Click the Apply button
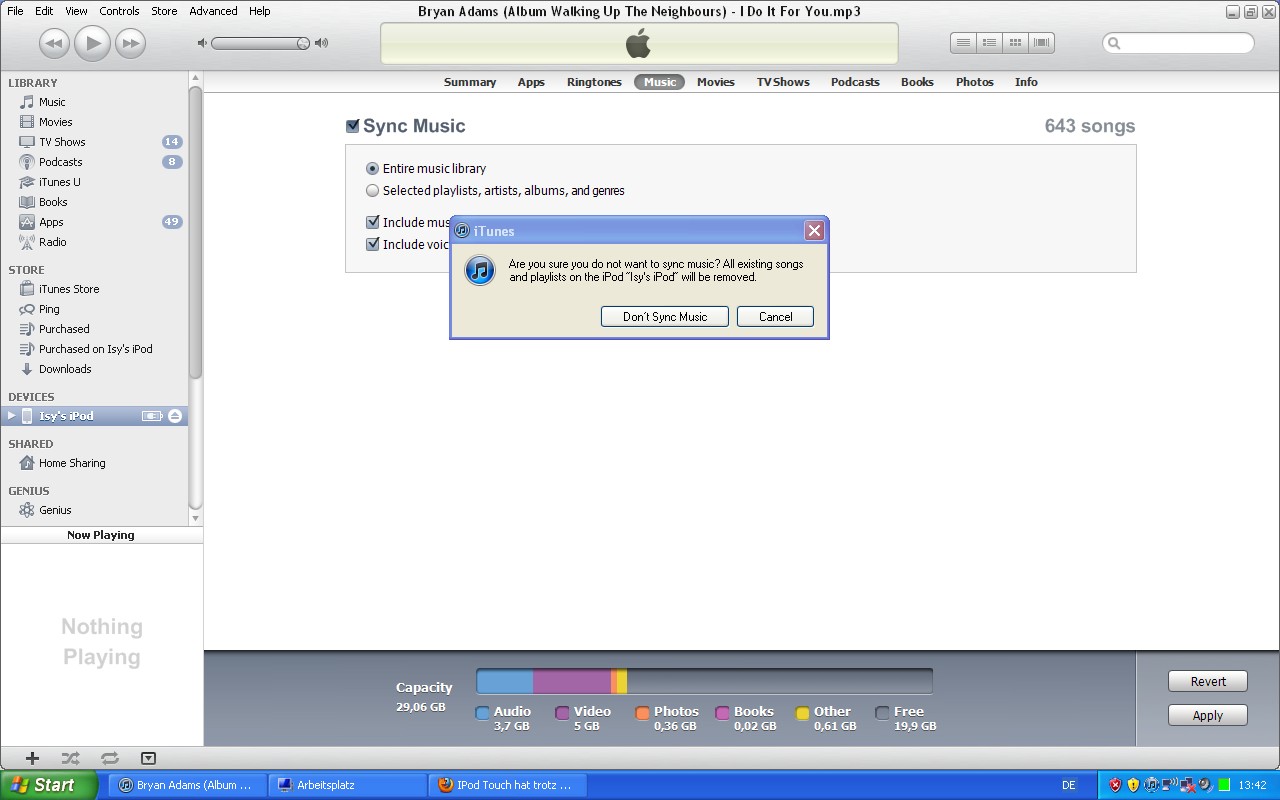 tap(1208, 716)
